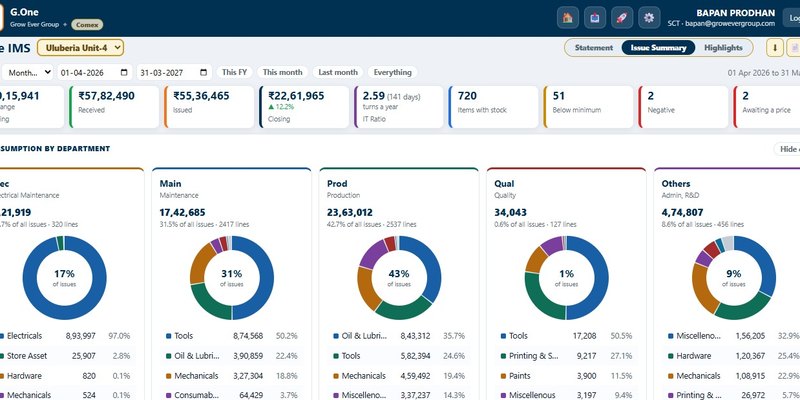Viewport: 800px width, 400px height.
Task: Click blue Tools legend square in Main card
Action: 168,336
